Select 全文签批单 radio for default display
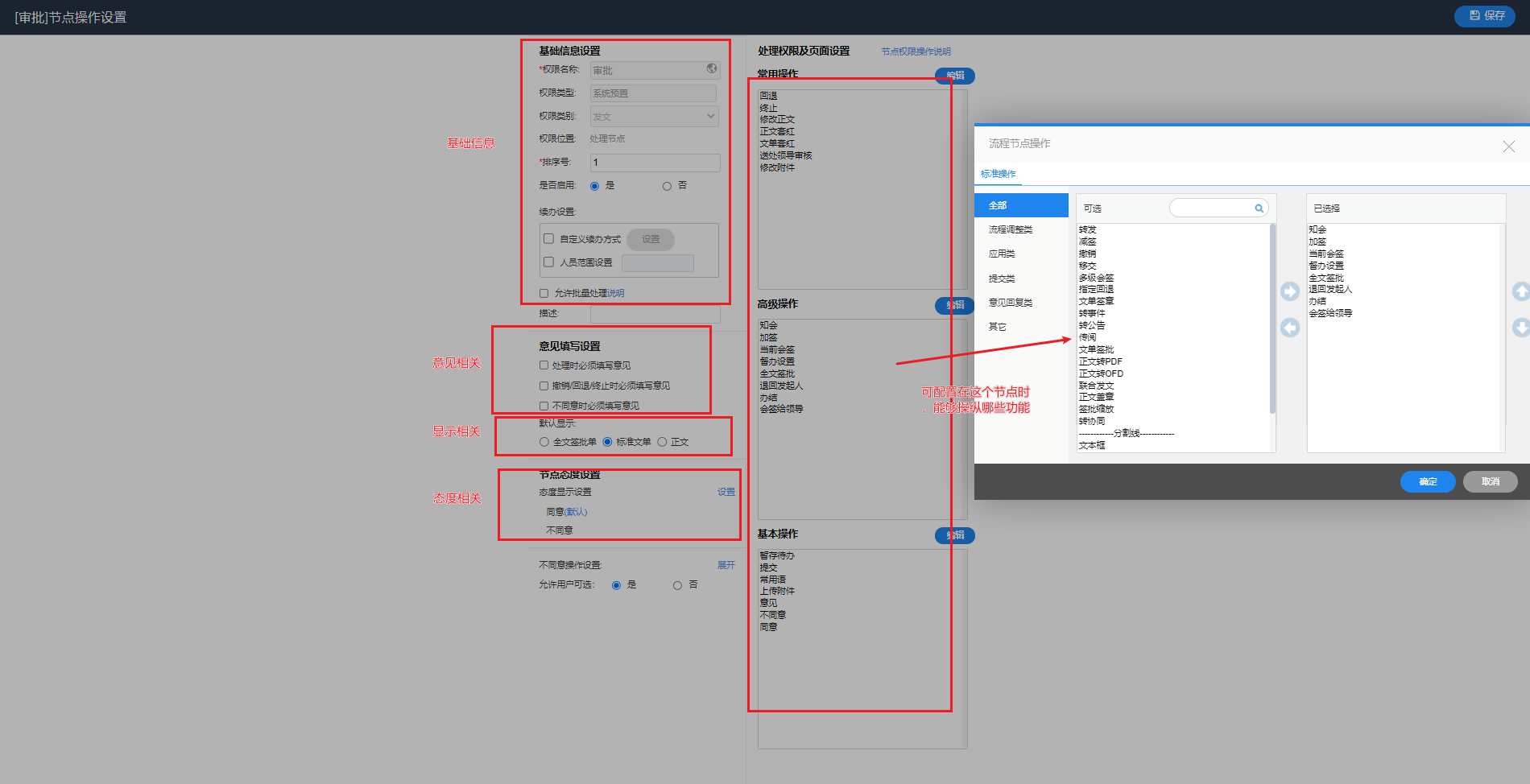Image resolution: width=1530 pixels, height=784 pixels. coord(544,442)
